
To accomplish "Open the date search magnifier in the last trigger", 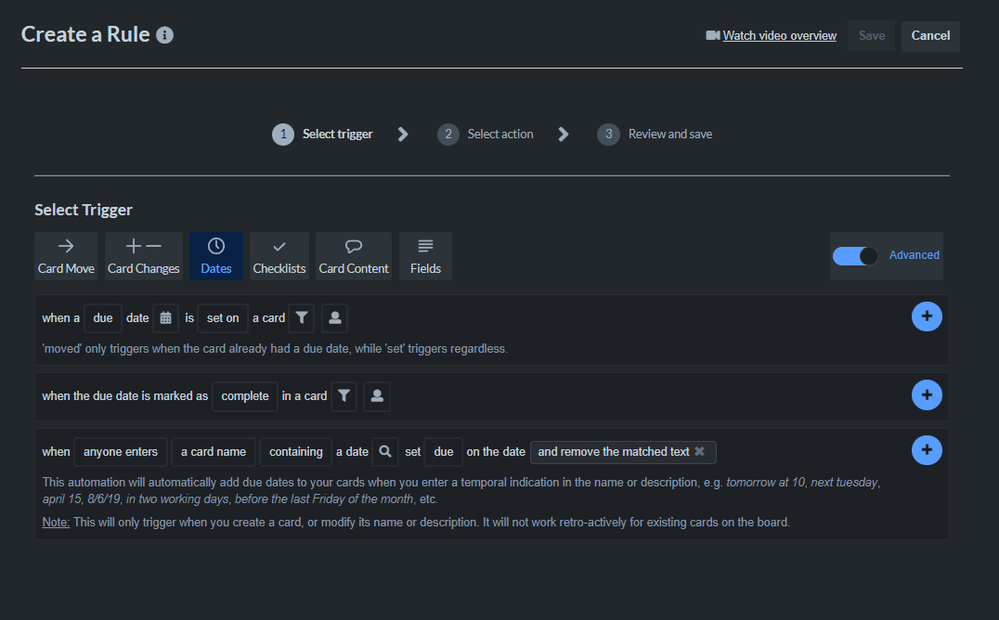I will 385,451.
